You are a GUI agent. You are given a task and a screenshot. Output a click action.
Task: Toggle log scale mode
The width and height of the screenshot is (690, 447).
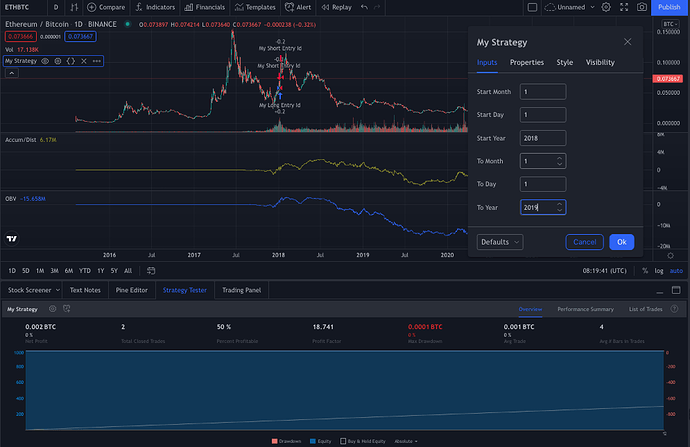click(659, 271)
